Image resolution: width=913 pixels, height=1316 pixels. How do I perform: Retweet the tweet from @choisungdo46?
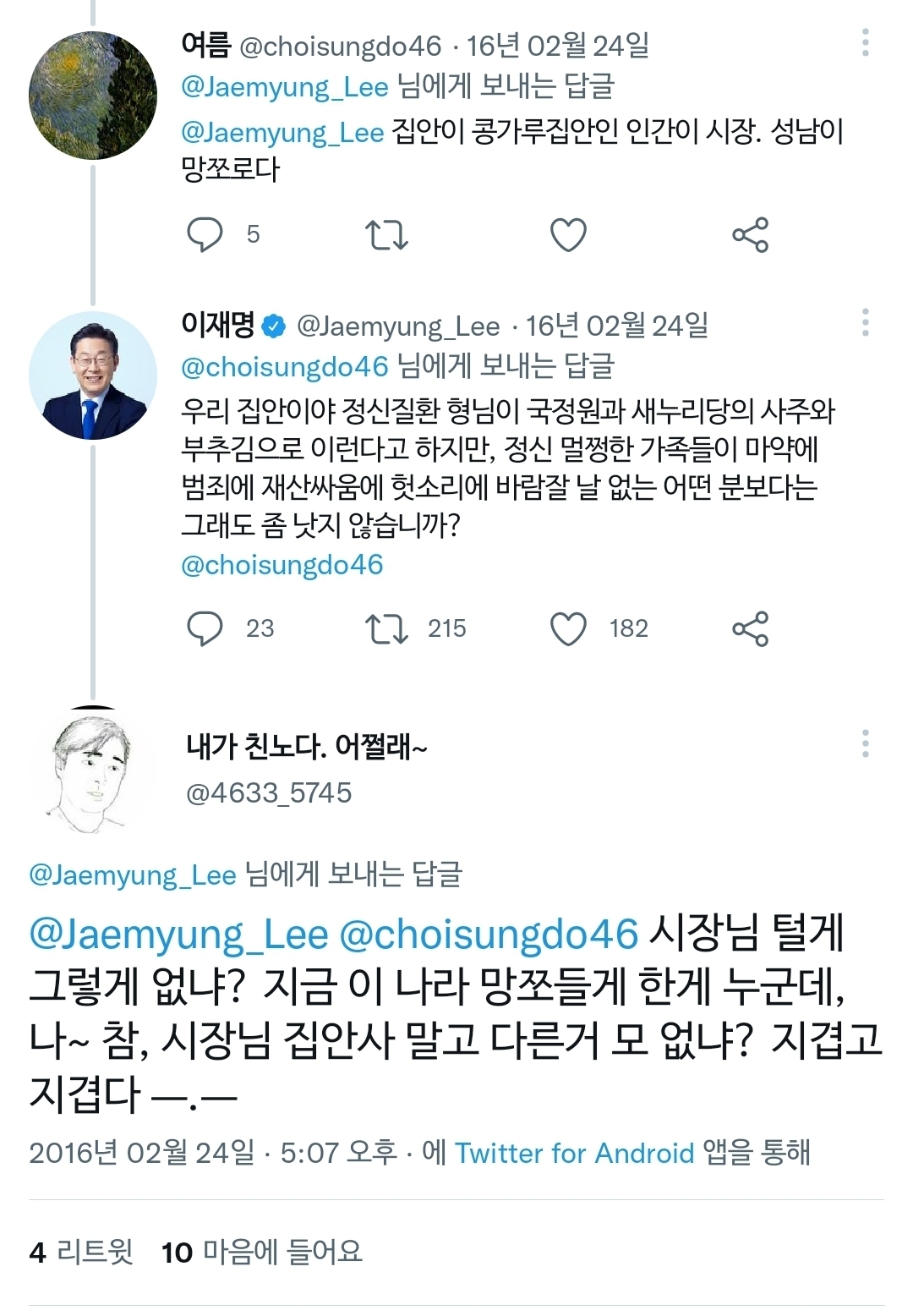[386, 234]
